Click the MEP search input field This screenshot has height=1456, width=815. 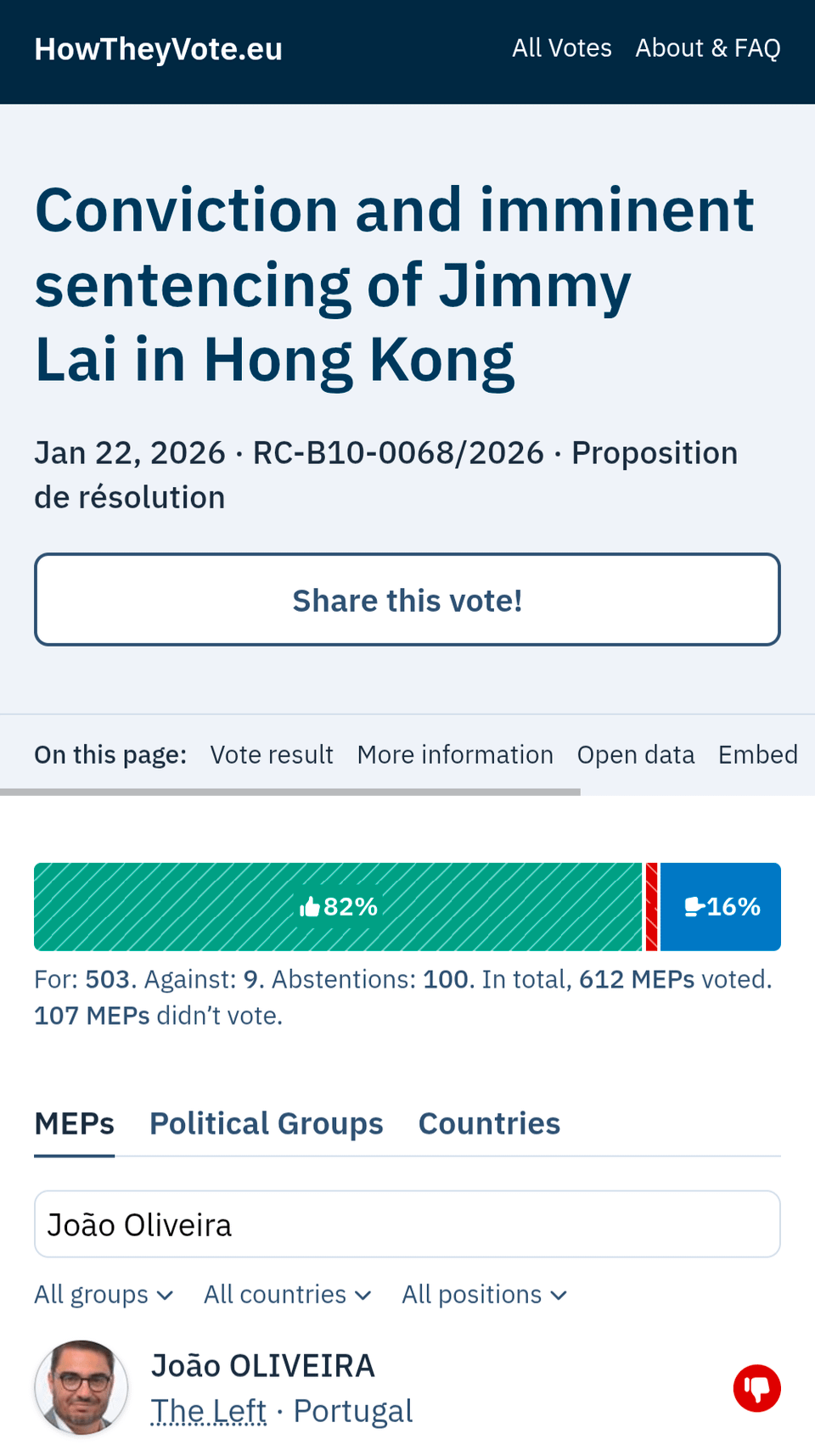point(407,1224)
